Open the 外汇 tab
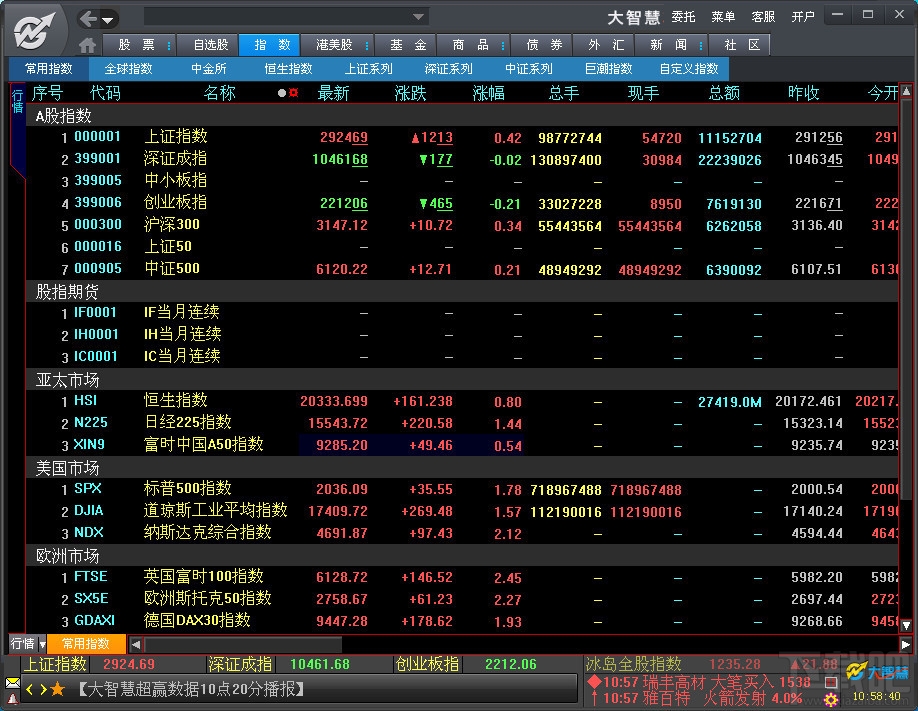Image resolution: width=918 pixels, height=711 pixels. point(606,45)
